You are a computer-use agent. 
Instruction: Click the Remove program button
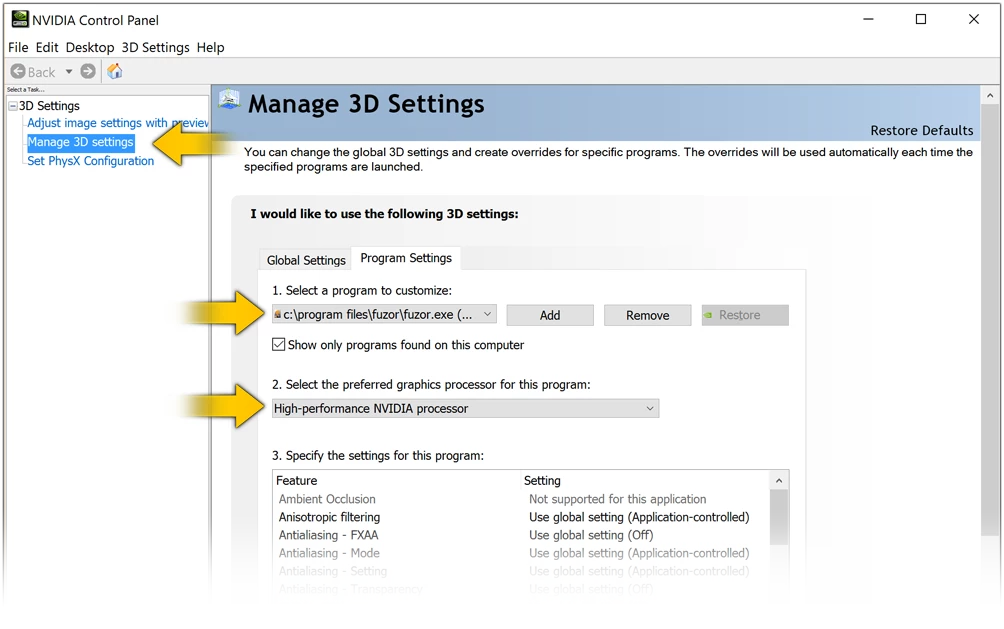[648, 315]
